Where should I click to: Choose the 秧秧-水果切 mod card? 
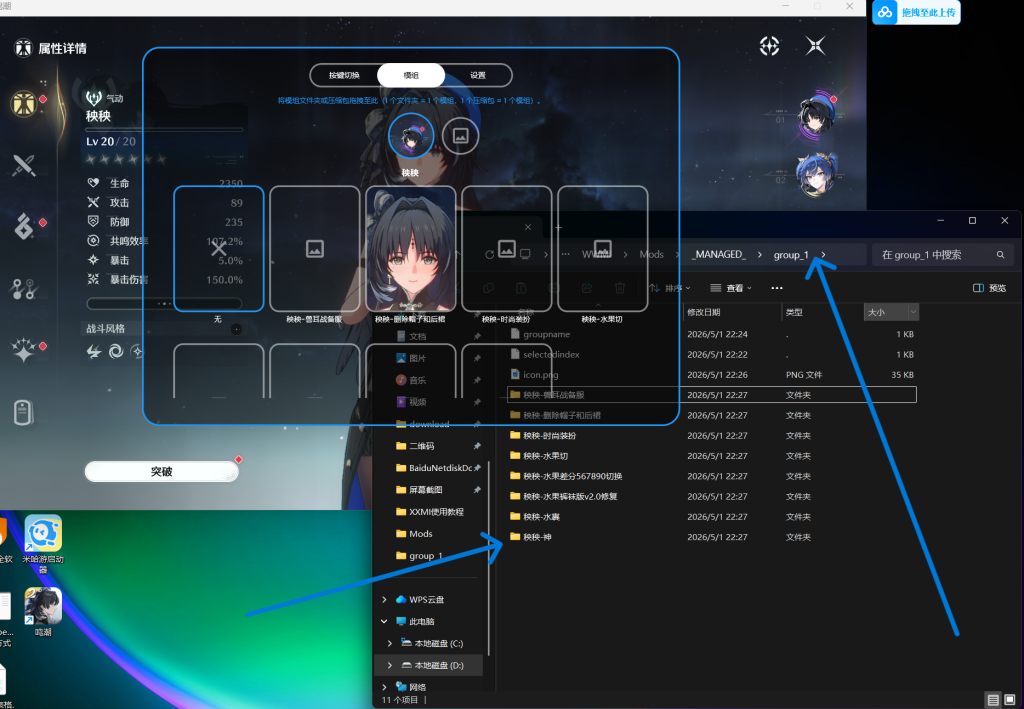[603, 249]
